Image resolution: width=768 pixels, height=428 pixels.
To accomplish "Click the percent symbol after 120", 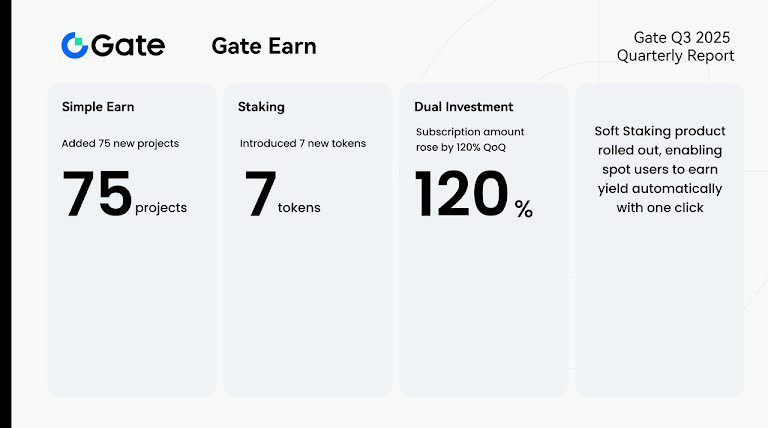I will pos(523,209).
